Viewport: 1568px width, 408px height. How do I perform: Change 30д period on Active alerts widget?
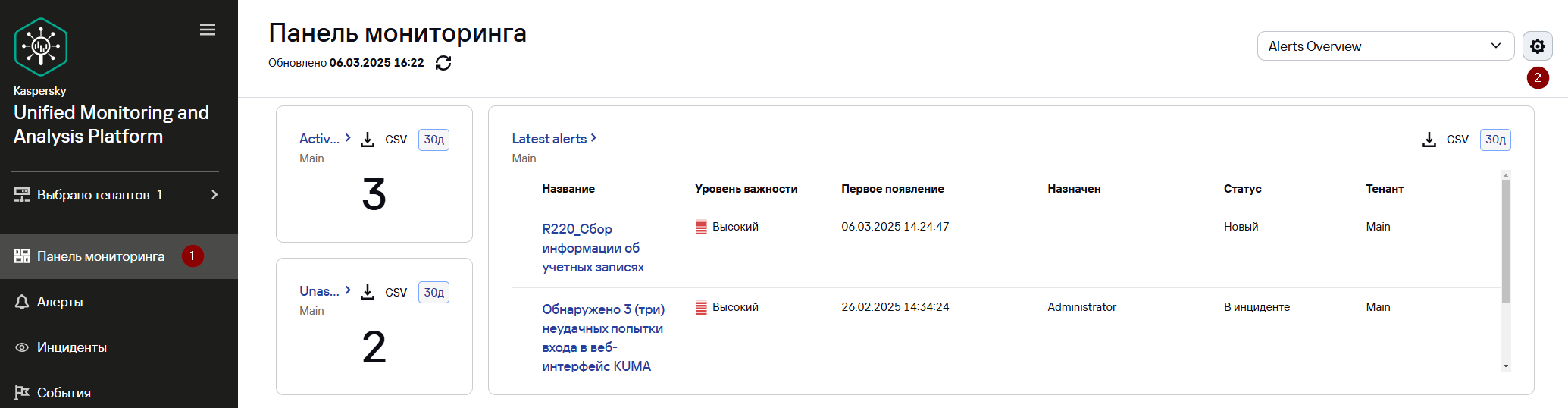click(x=433, y=140)
